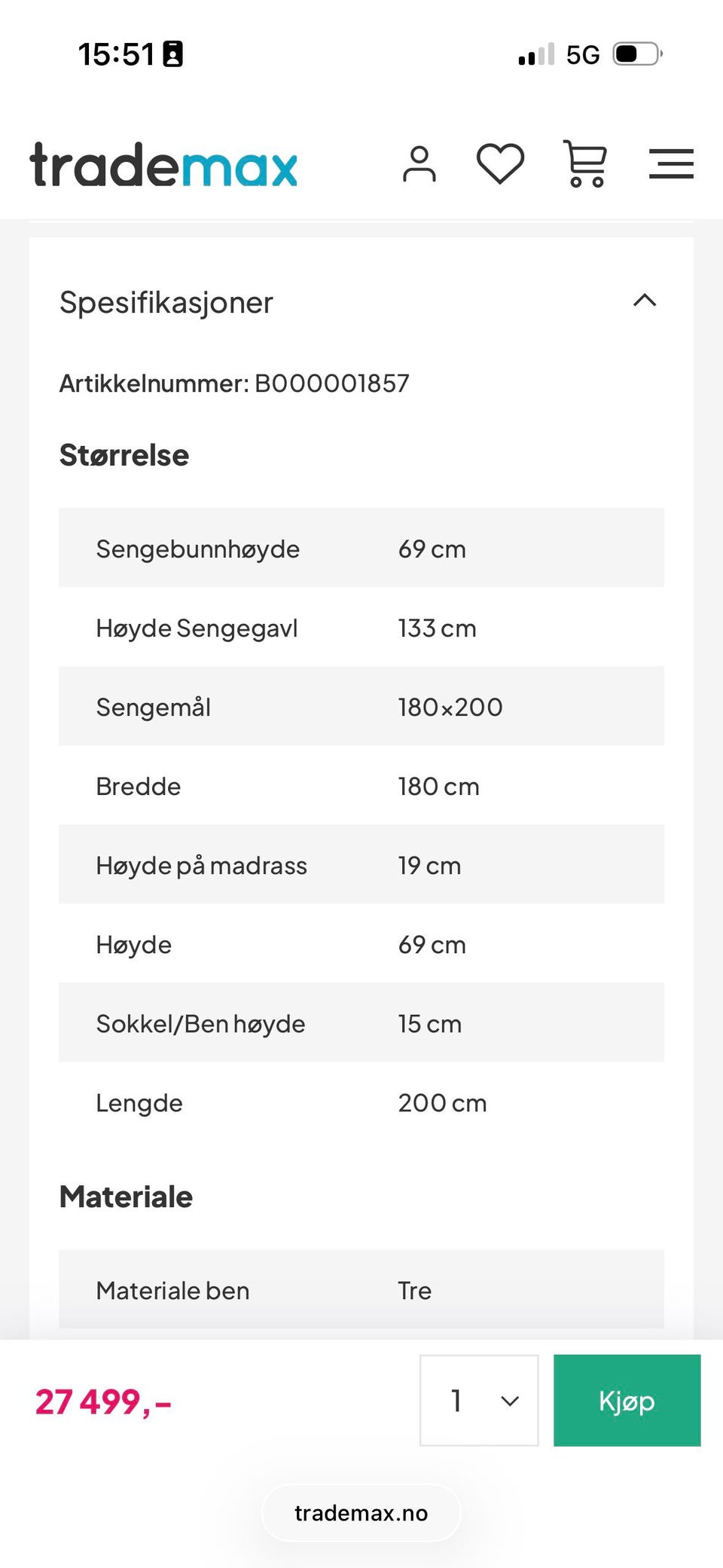Image resolution: width=723 pixels, height=1568 pixels.
Task: Select the Sengemål 180×200 row
Action: (361, 707)
